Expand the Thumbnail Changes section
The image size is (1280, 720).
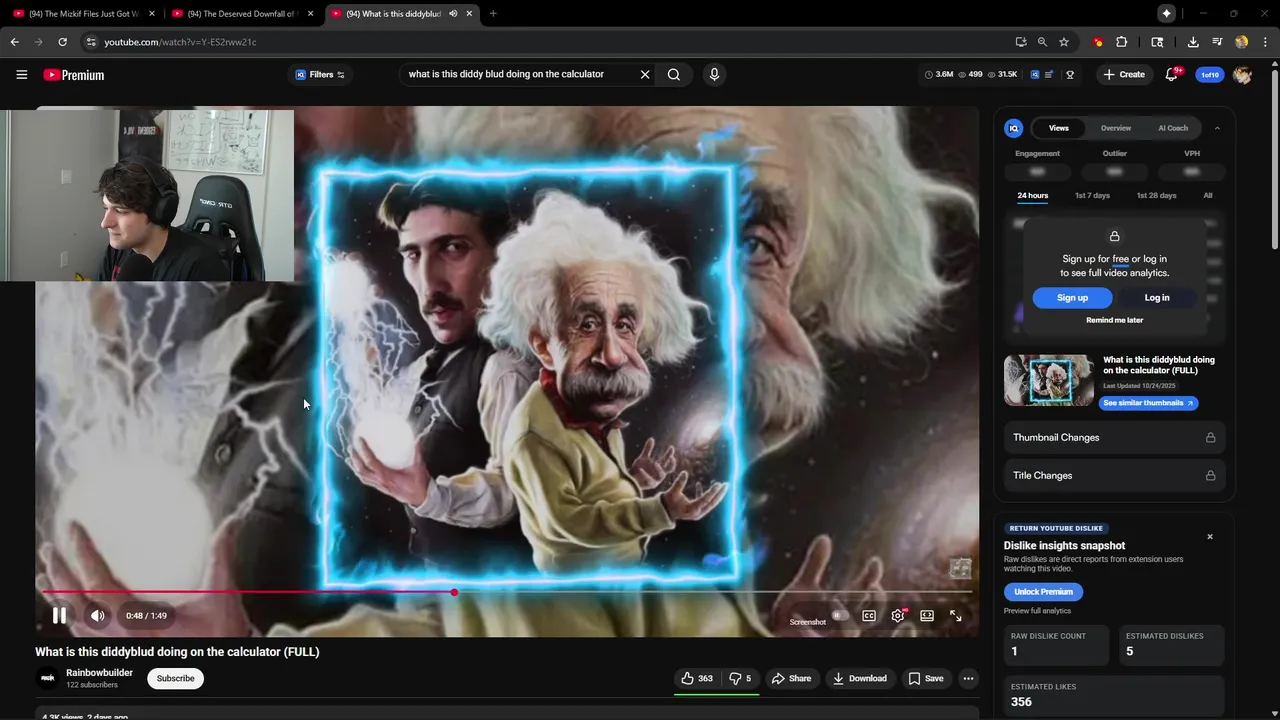[1114, 438]
